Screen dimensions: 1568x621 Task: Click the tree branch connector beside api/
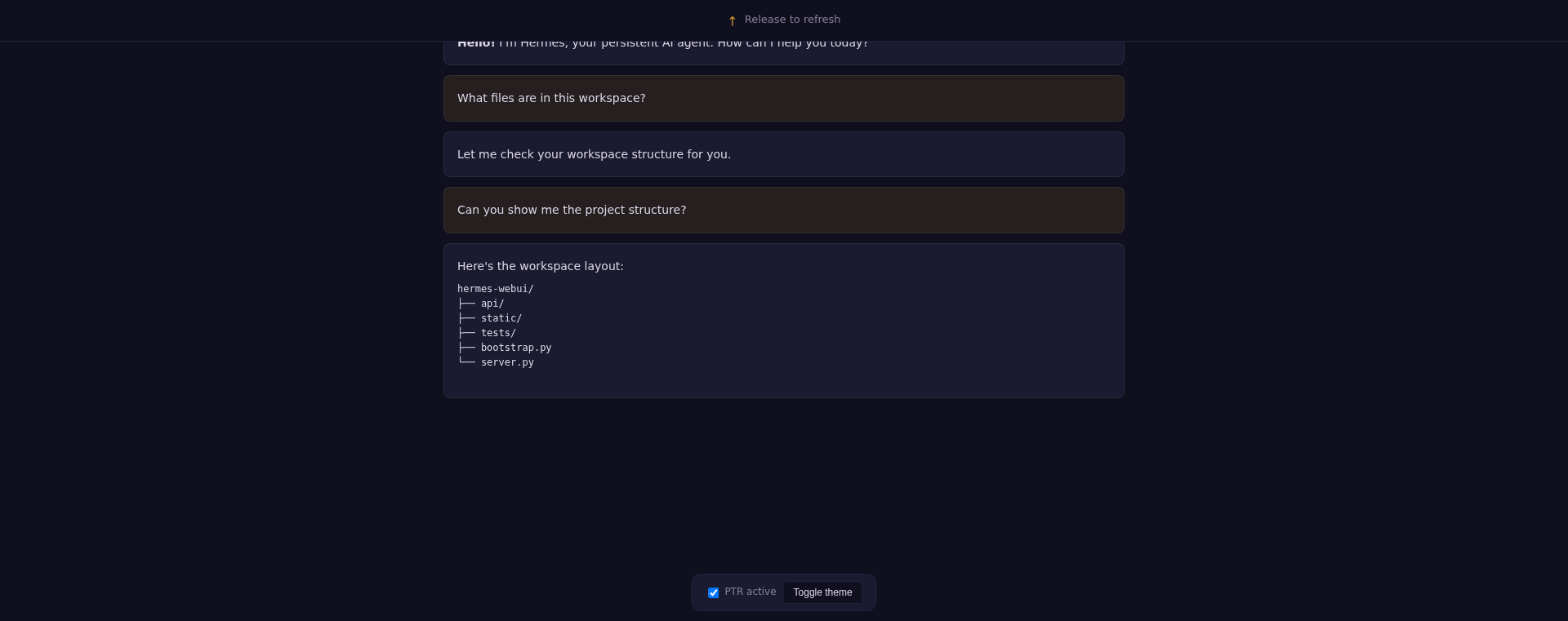tap(466, 304)
